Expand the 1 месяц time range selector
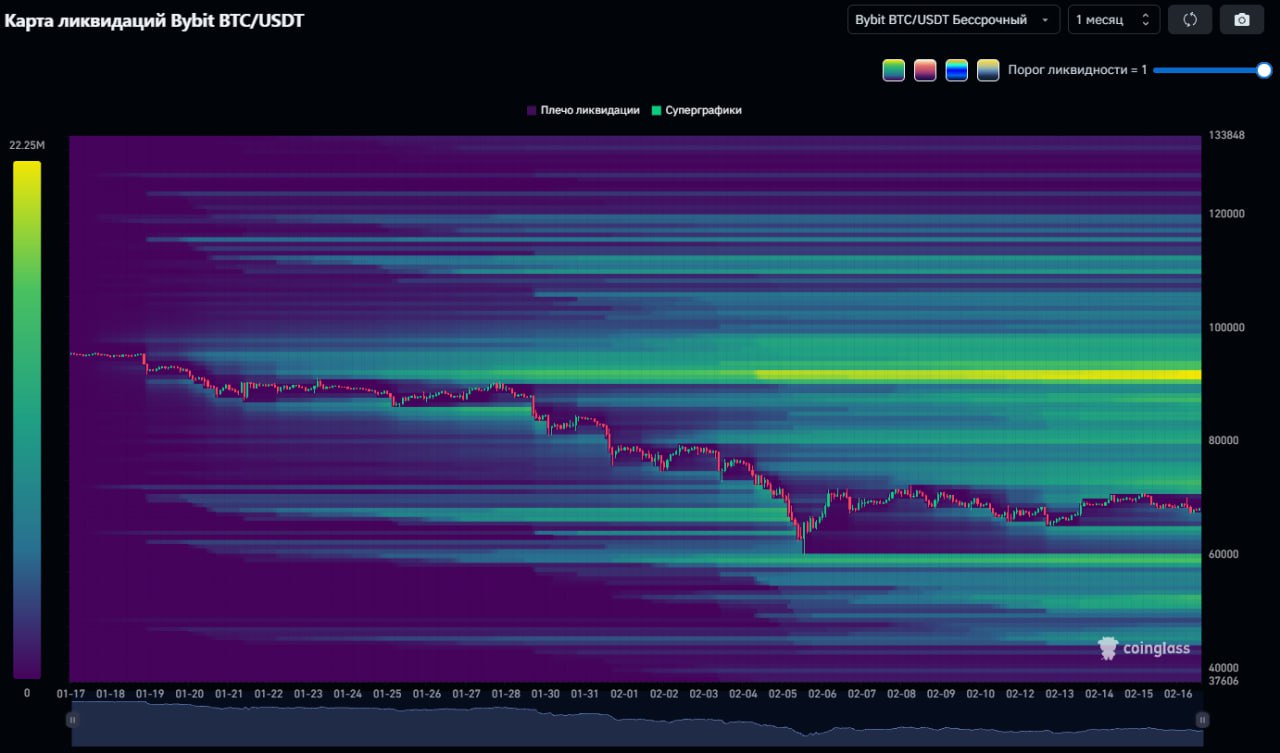 (x=1113, y=20)
